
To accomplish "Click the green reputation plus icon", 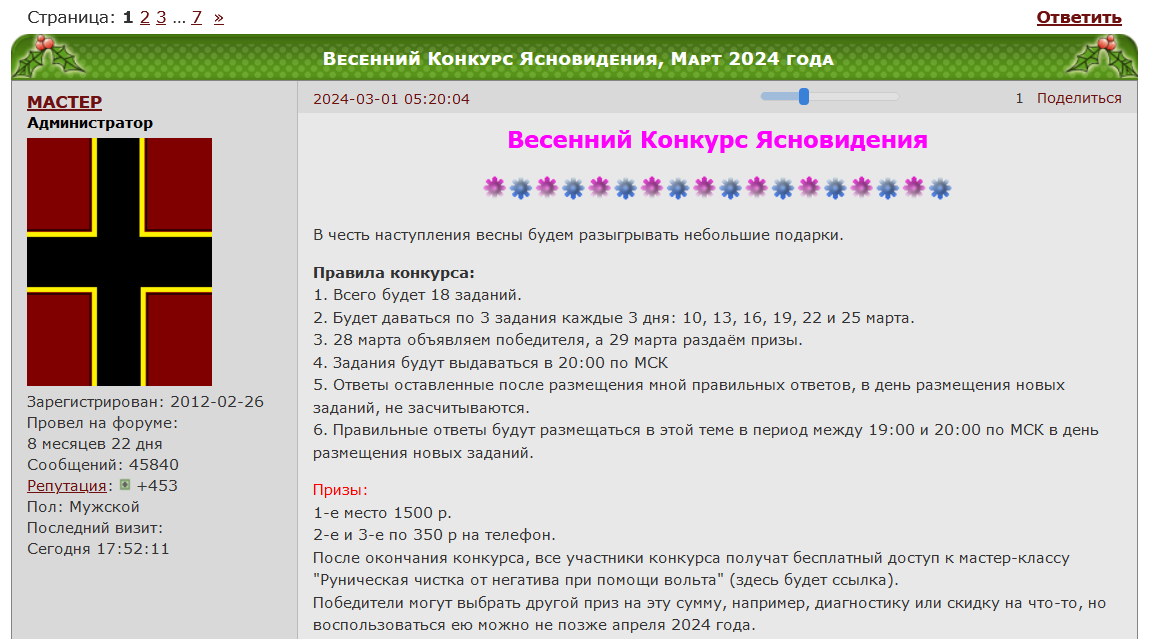I will [x=125, y=485].
